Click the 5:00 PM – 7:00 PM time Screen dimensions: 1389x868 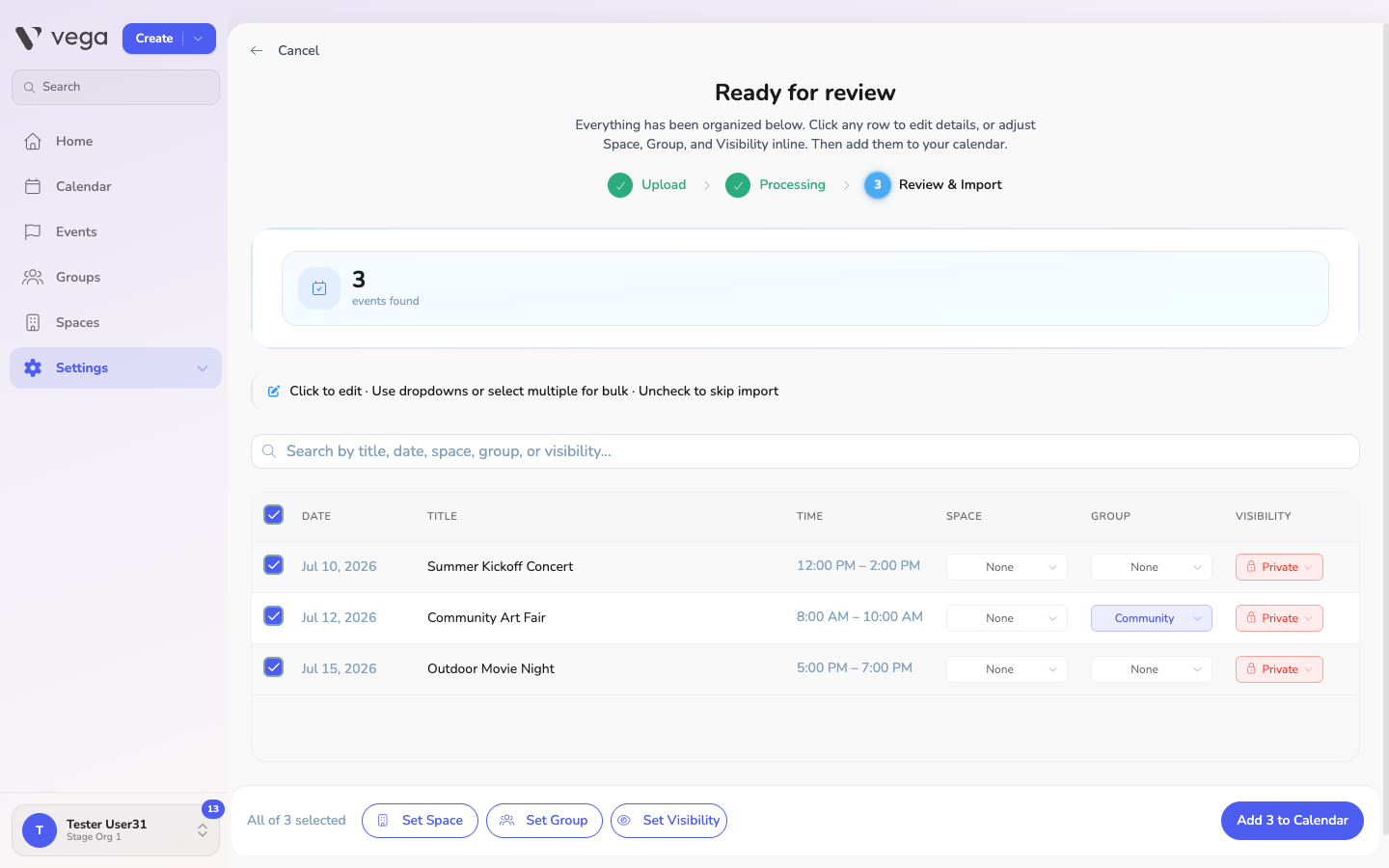coord(855,667)
